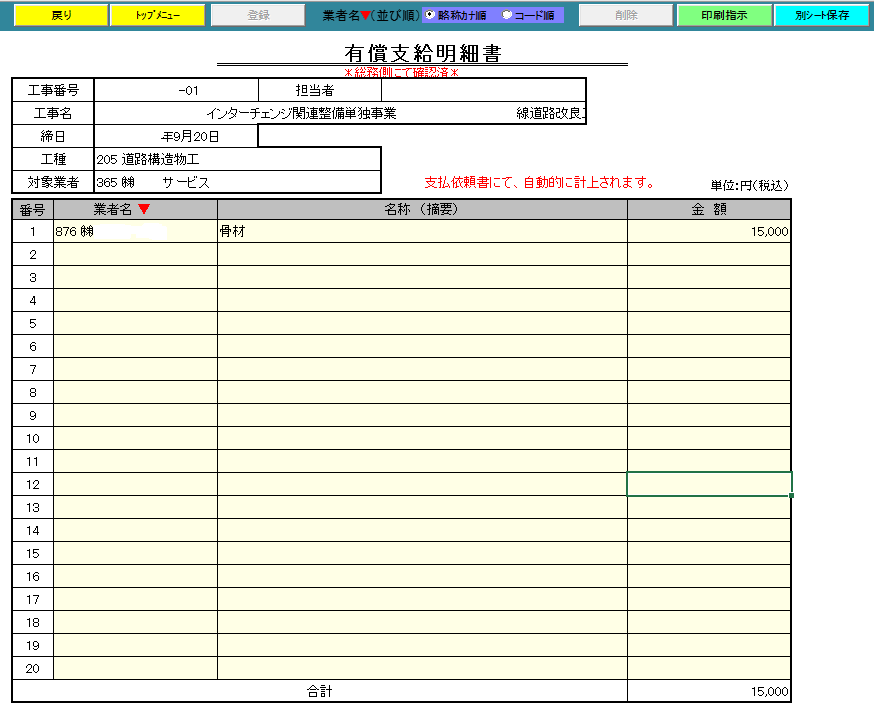
Task: Click the cyan 別シート保存 save button
Action: (822, 16)
